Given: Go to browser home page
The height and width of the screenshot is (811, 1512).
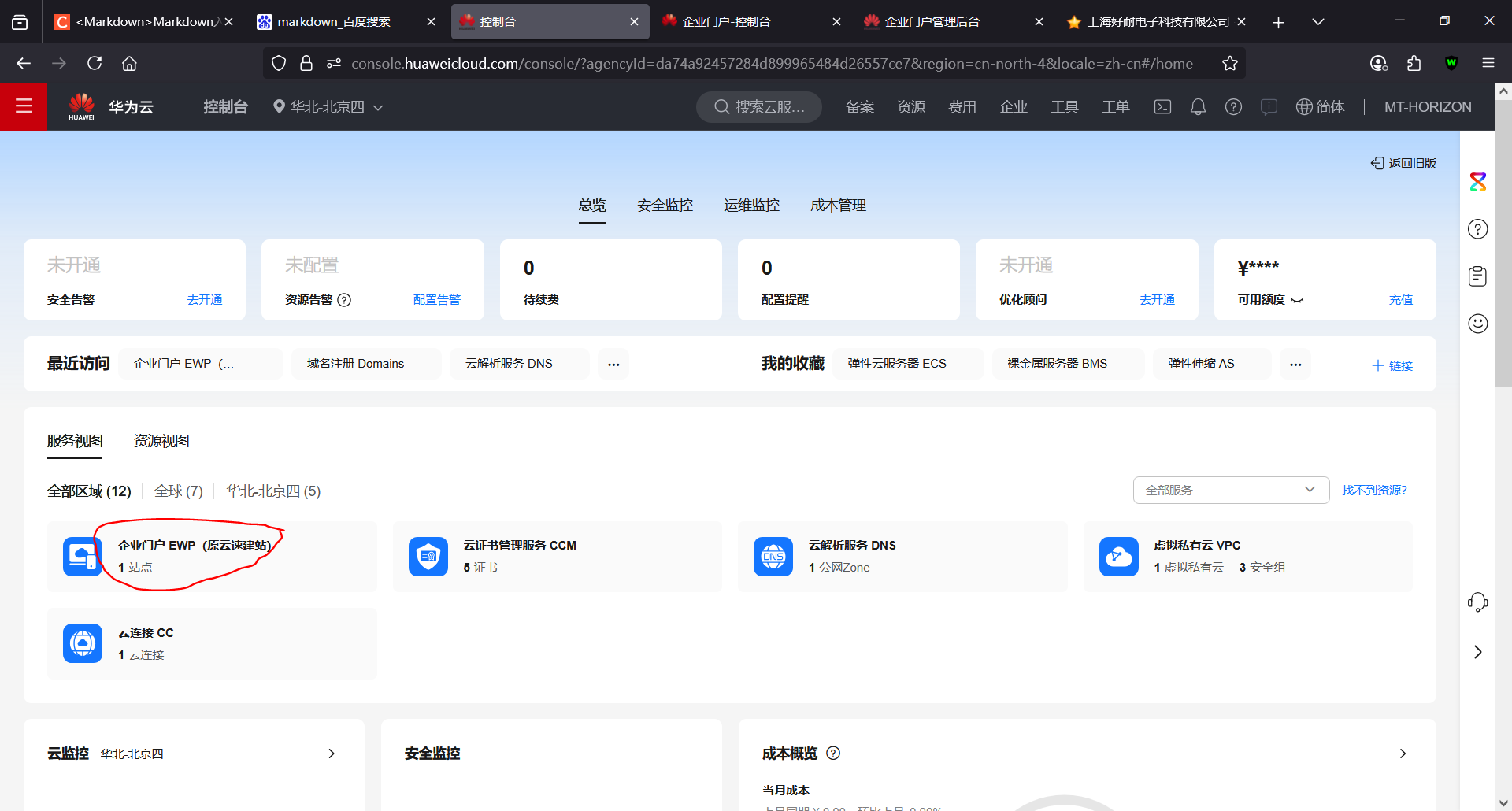Looking at the screenshot, I should point(129,63).
